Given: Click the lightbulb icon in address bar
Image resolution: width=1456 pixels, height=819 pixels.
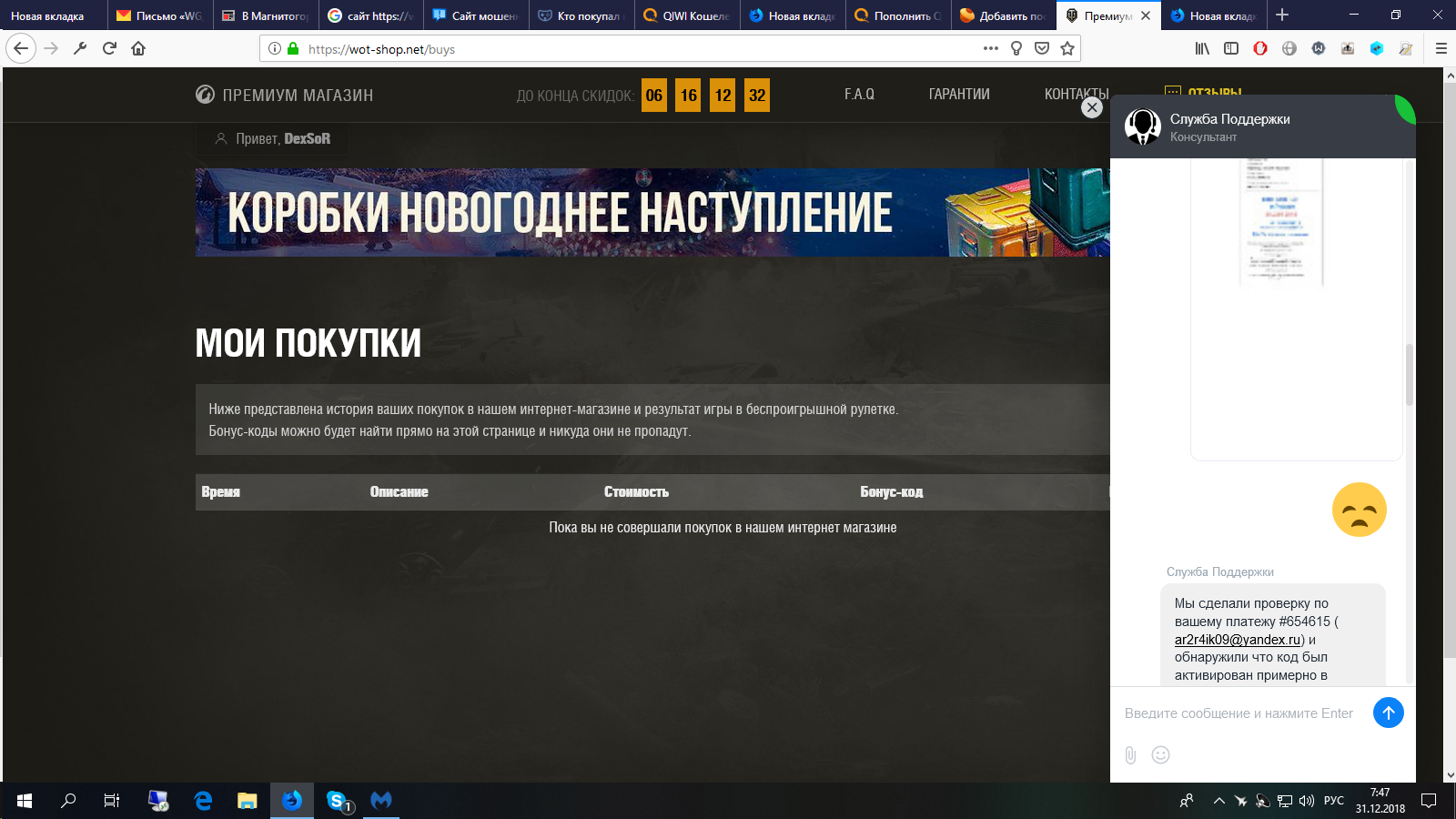Looking at the screenshot, I should 1016,48.
